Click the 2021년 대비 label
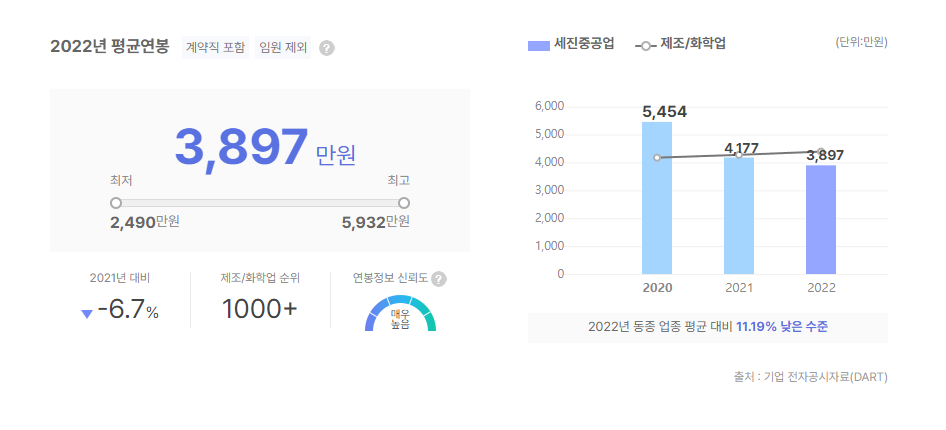Viewport: 946px width, 430px height. [x=120, y=278]
